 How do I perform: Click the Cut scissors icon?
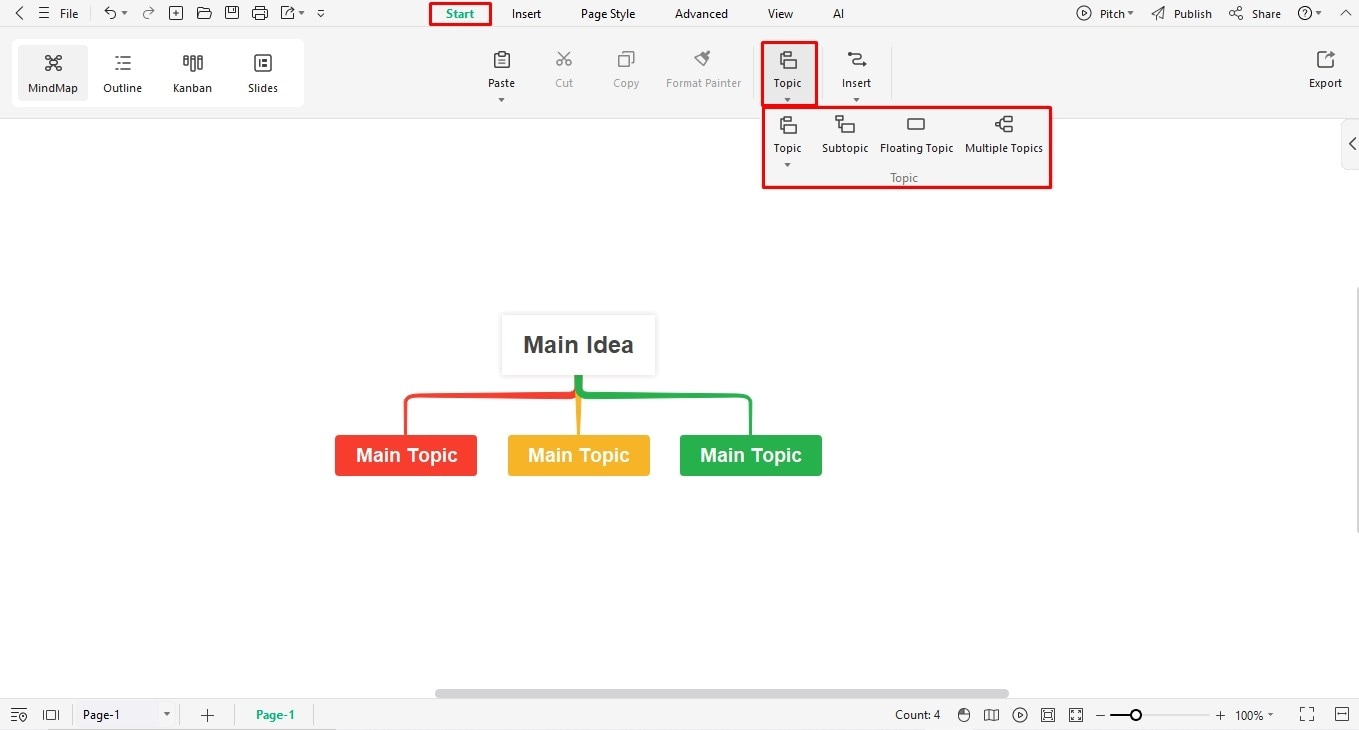(x=564, y=60)
